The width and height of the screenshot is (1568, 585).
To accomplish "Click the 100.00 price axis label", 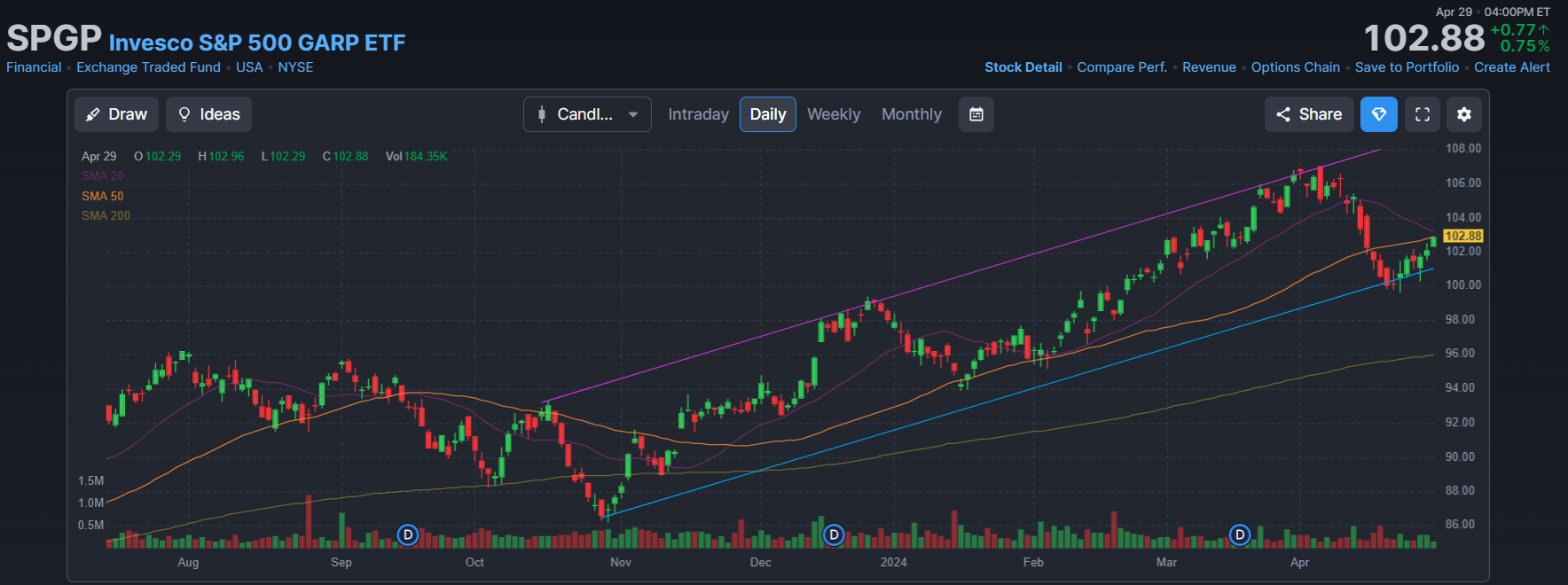I will tap(1463, 285).
